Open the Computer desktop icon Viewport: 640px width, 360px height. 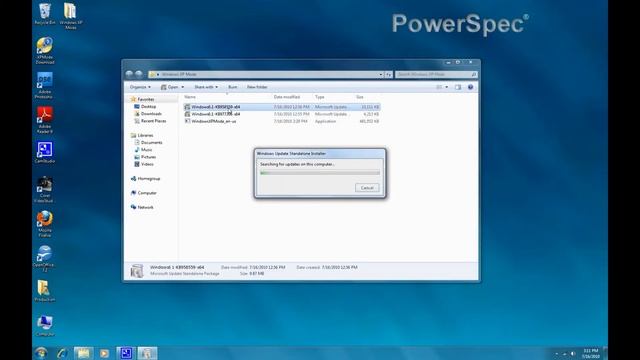pyautogui.click(x=44, y=325)
